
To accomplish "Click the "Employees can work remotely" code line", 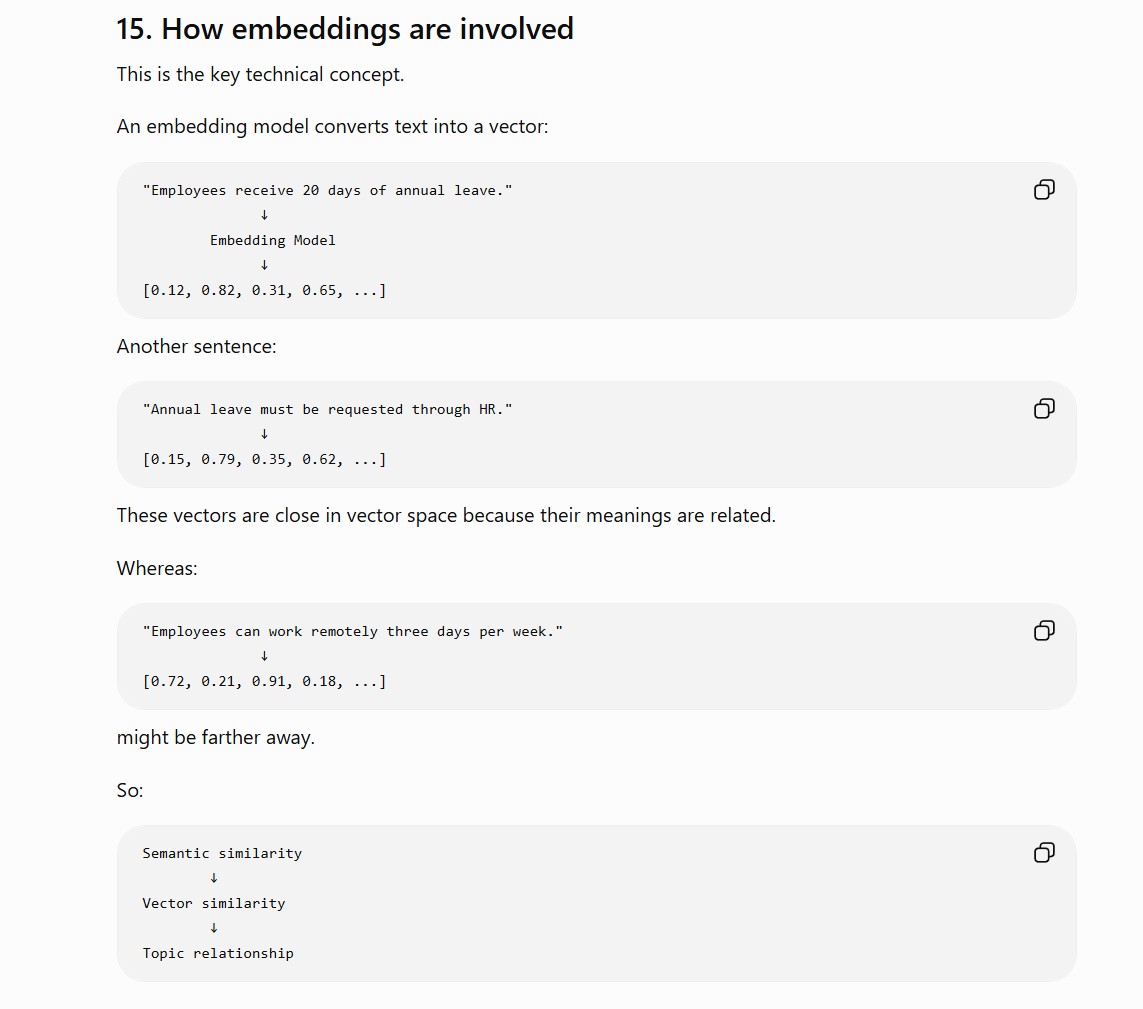I will [x=353, y=631].
